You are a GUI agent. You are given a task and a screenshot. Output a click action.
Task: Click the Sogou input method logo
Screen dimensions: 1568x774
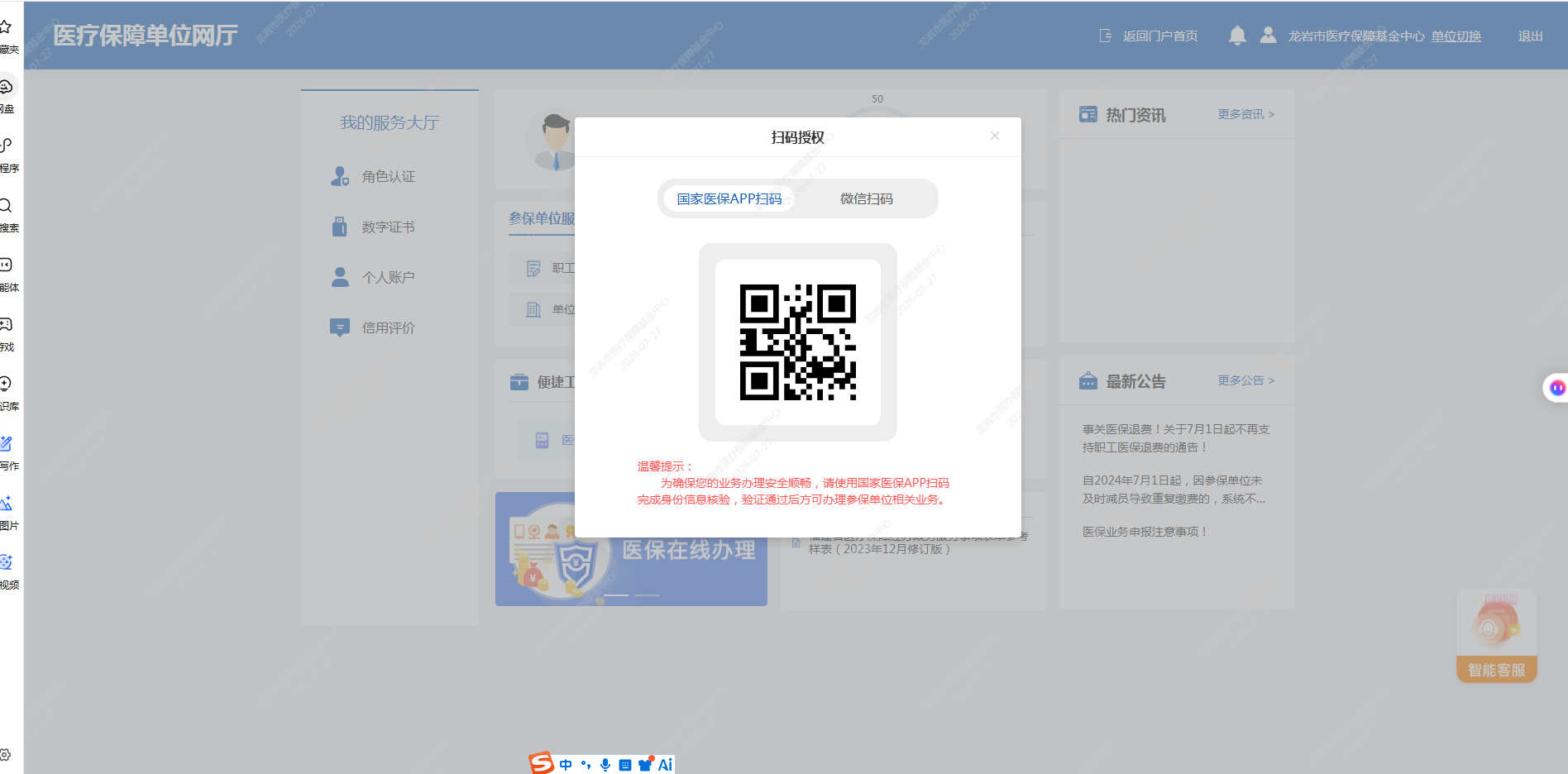542,763
